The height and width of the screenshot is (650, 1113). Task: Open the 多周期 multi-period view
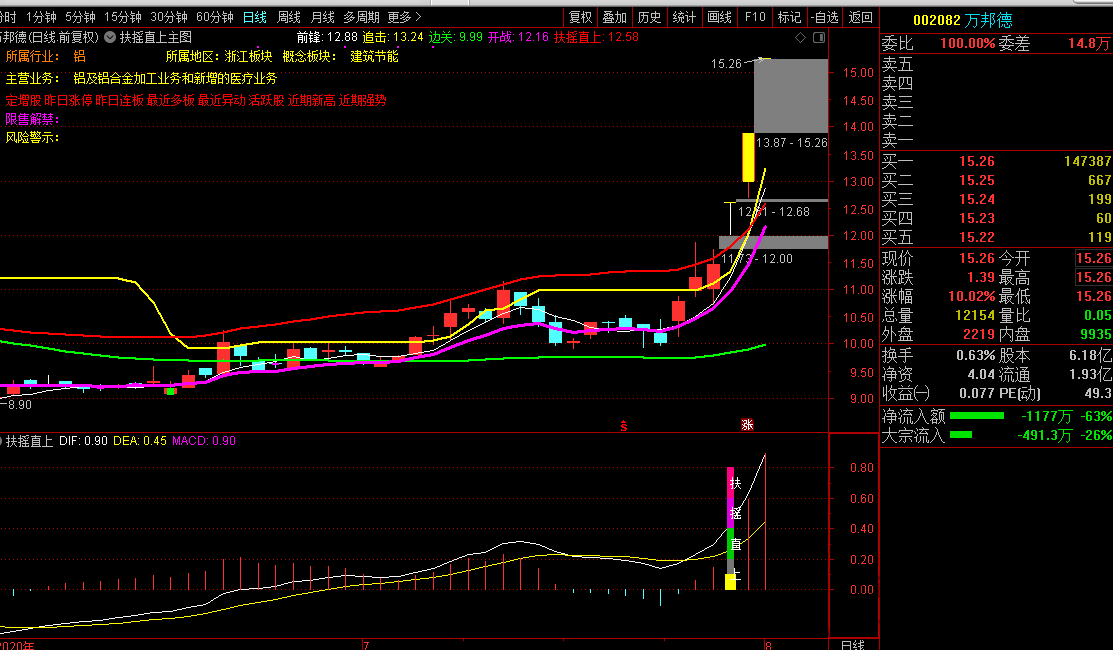[x=361, y=17]
